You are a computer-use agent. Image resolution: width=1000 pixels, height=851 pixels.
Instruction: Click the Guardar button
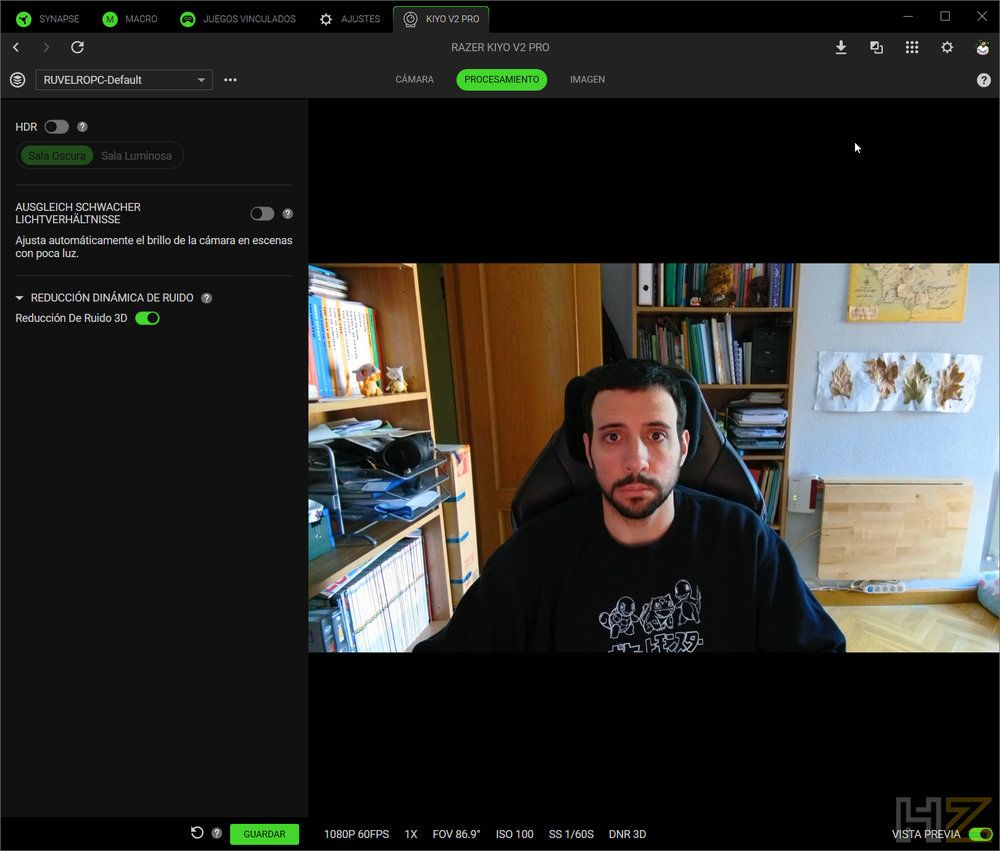click(x=264, y=834)
